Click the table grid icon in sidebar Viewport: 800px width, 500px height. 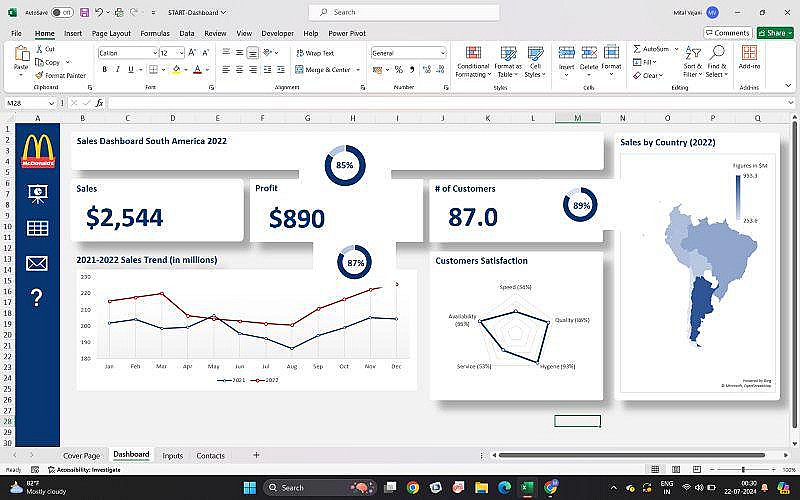click(x=37, y=228)
